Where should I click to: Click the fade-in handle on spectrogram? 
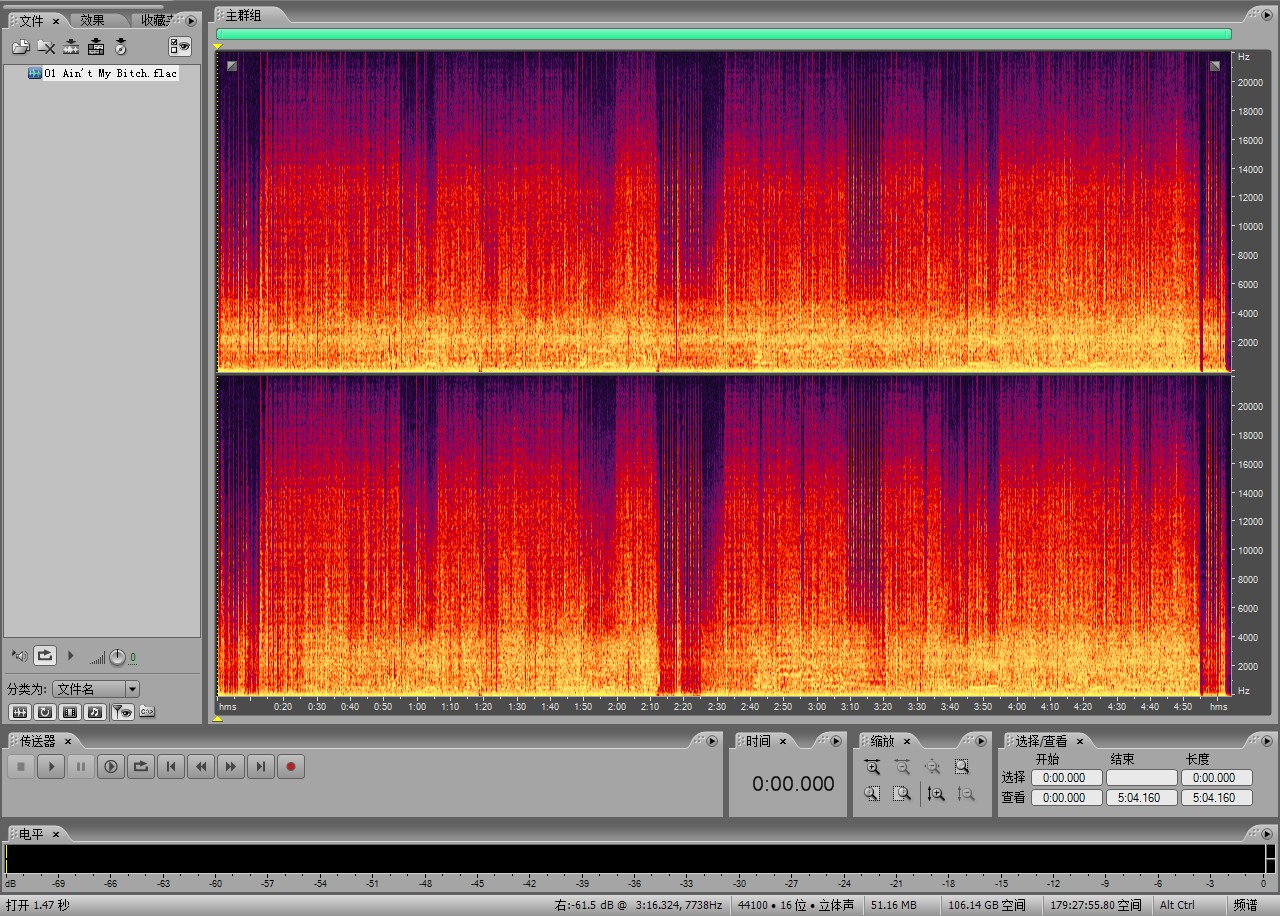click(x=232, y=66)
